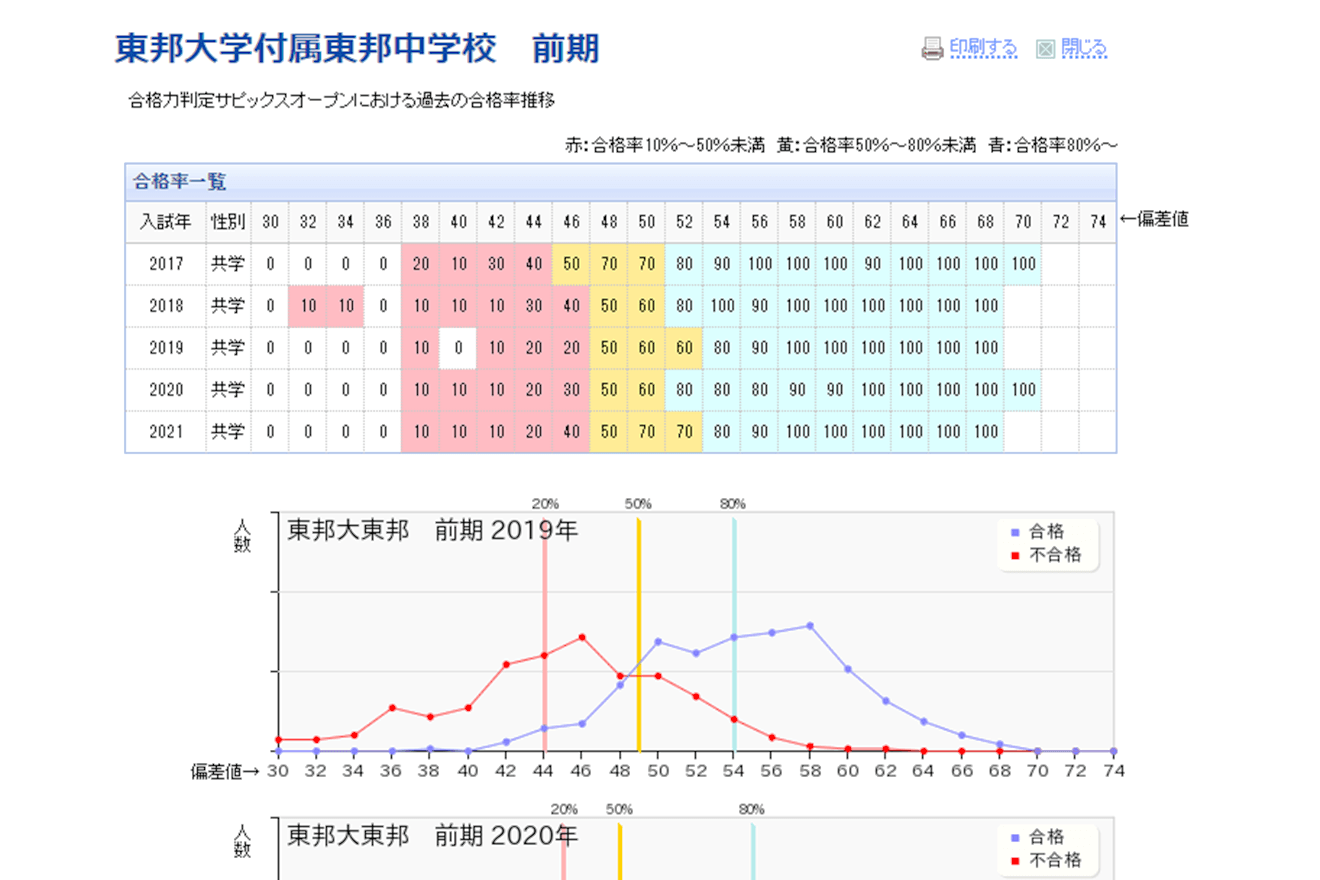The height and width of the screenshot is (880, 1320).
Task: Click the 2020 cell showing 100 under 70
Action: (1023, 390)
